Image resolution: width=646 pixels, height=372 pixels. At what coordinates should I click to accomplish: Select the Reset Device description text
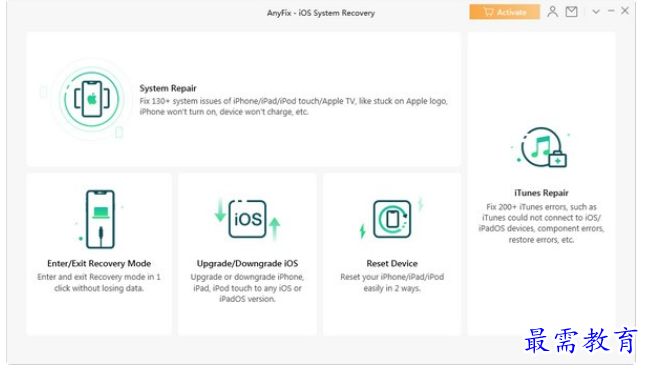(x=392, y=283)
